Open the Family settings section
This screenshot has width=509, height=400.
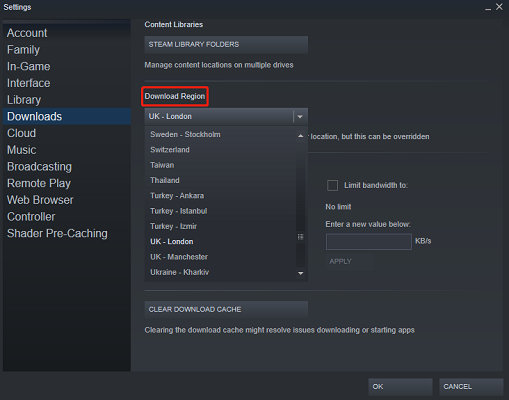tap(67, 50)
